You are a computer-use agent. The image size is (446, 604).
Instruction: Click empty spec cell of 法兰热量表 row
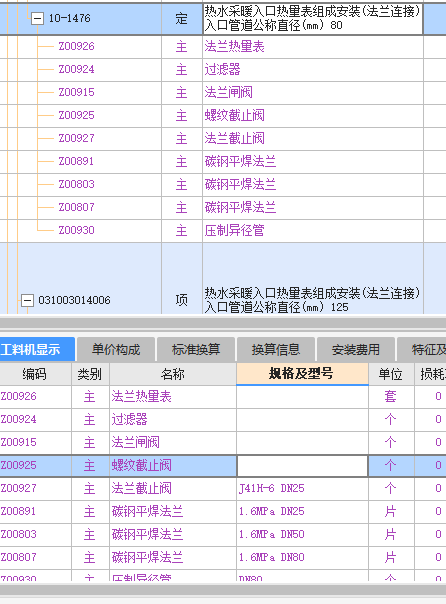(302, 396)
